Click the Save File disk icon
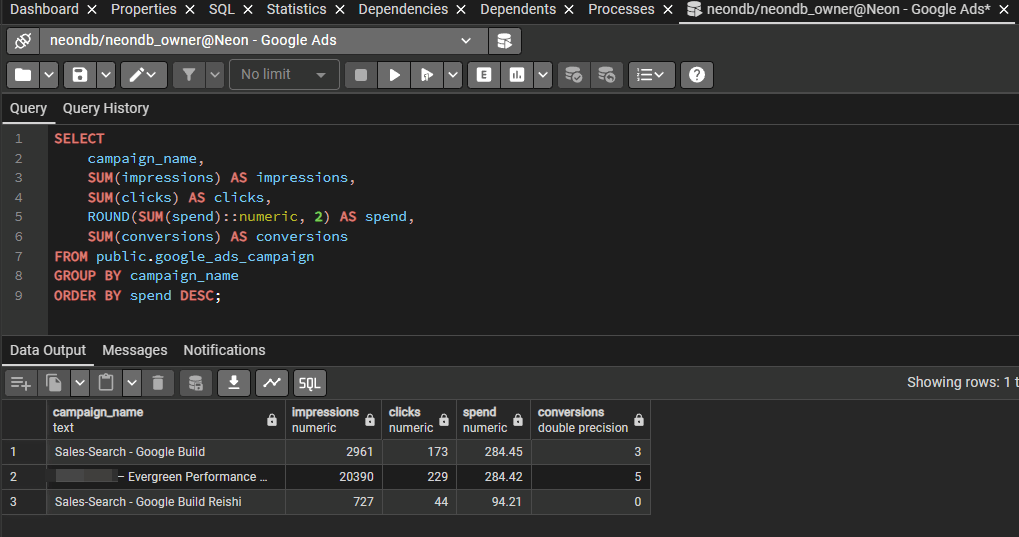This screenshot has width=1019, height=537. (80, 75)
